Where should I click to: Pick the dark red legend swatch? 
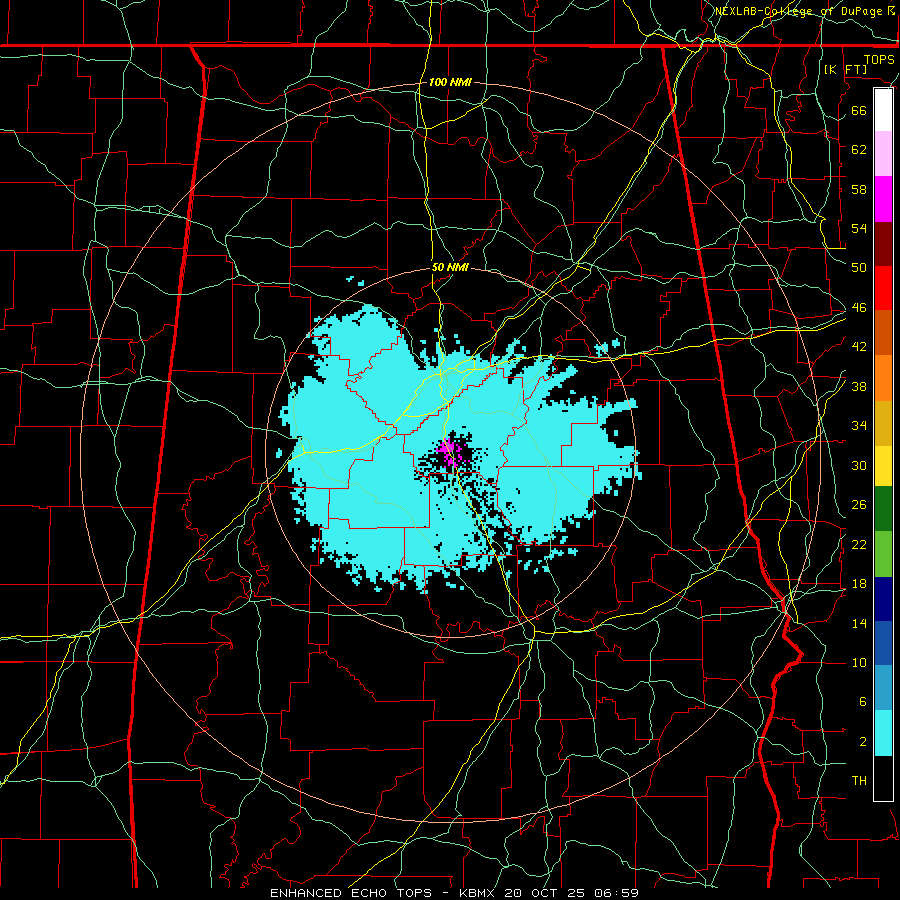click(883, 244)
